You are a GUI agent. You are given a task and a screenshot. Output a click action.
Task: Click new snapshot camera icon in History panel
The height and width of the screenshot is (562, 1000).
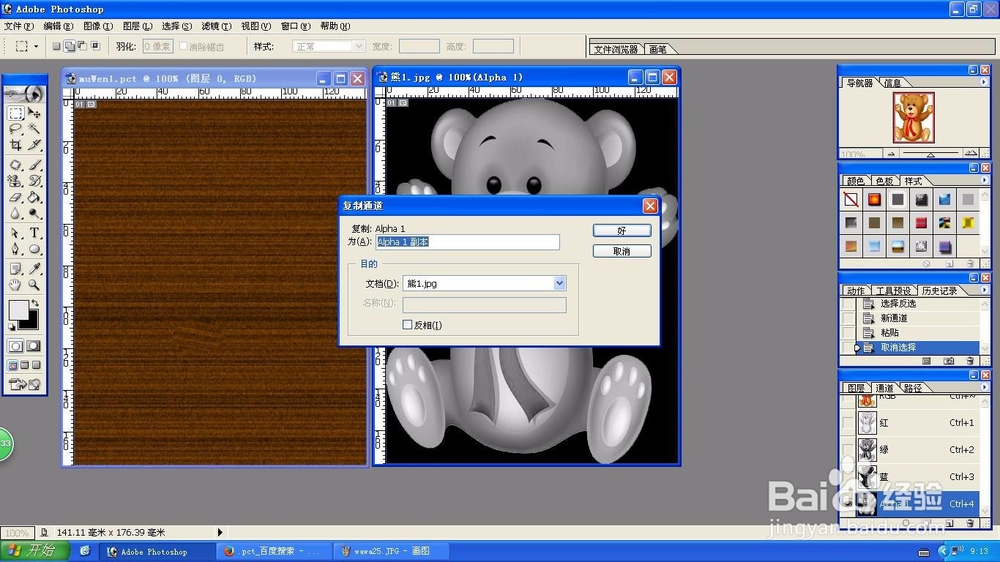pos(949,361)
